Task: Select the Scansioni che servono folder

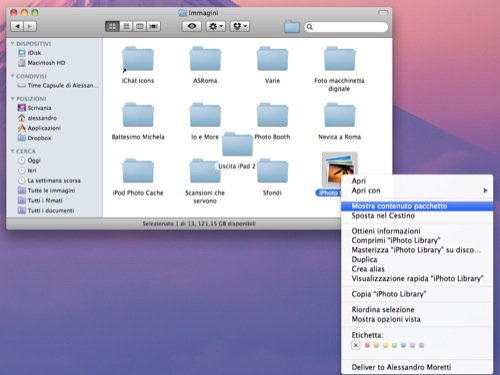Action: (205, 171)
